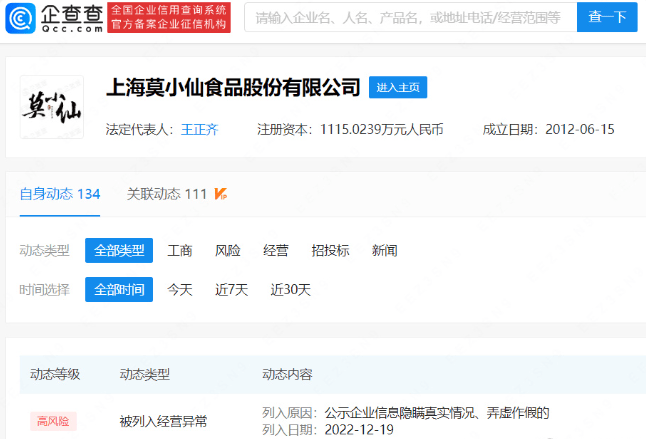Open company homepage via 进入主页
Viewport: 646px width, 439px height.
point(398,87)
